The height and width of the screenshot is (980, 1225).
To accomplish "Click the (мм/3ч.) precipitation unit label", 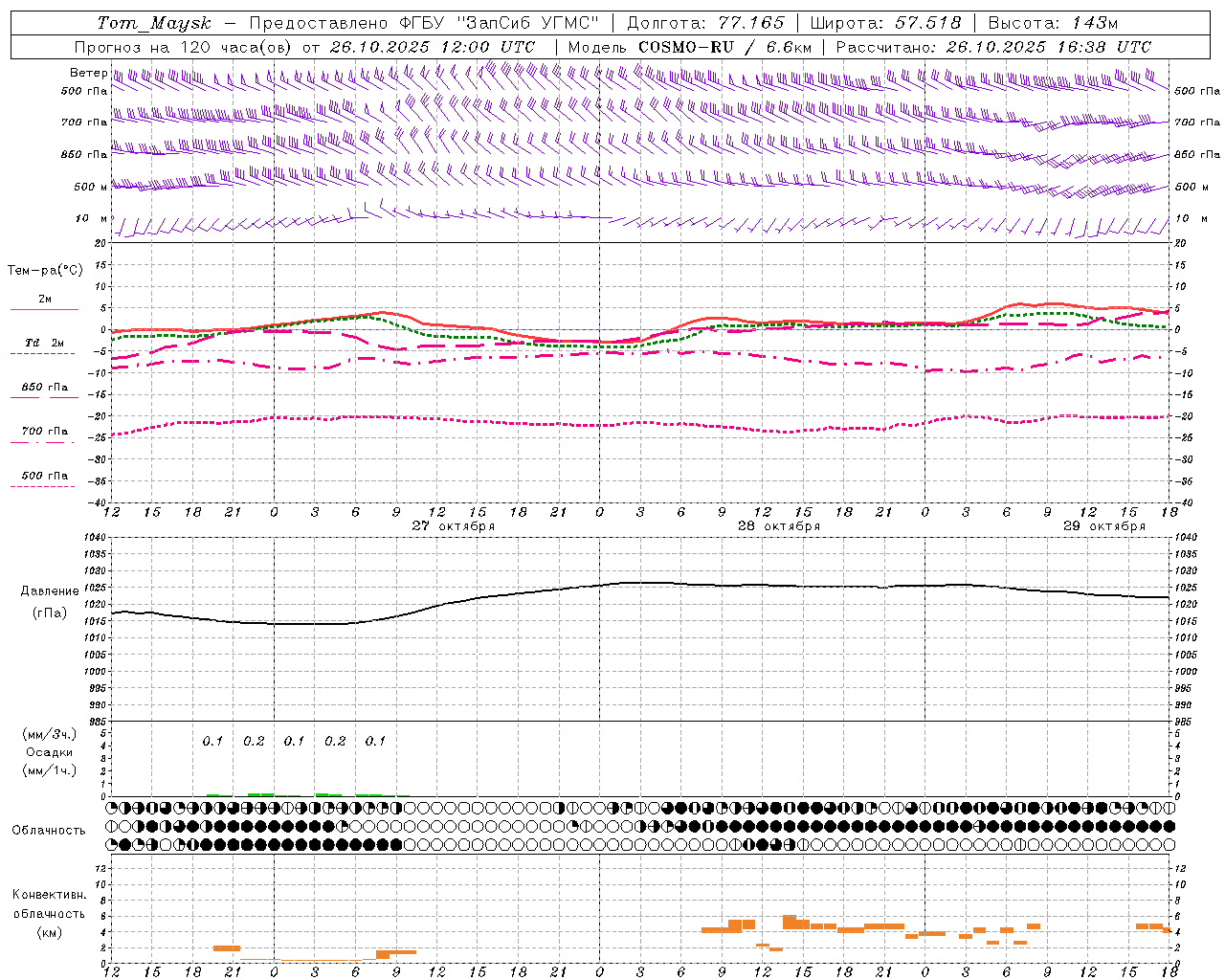I will (50, 734).
